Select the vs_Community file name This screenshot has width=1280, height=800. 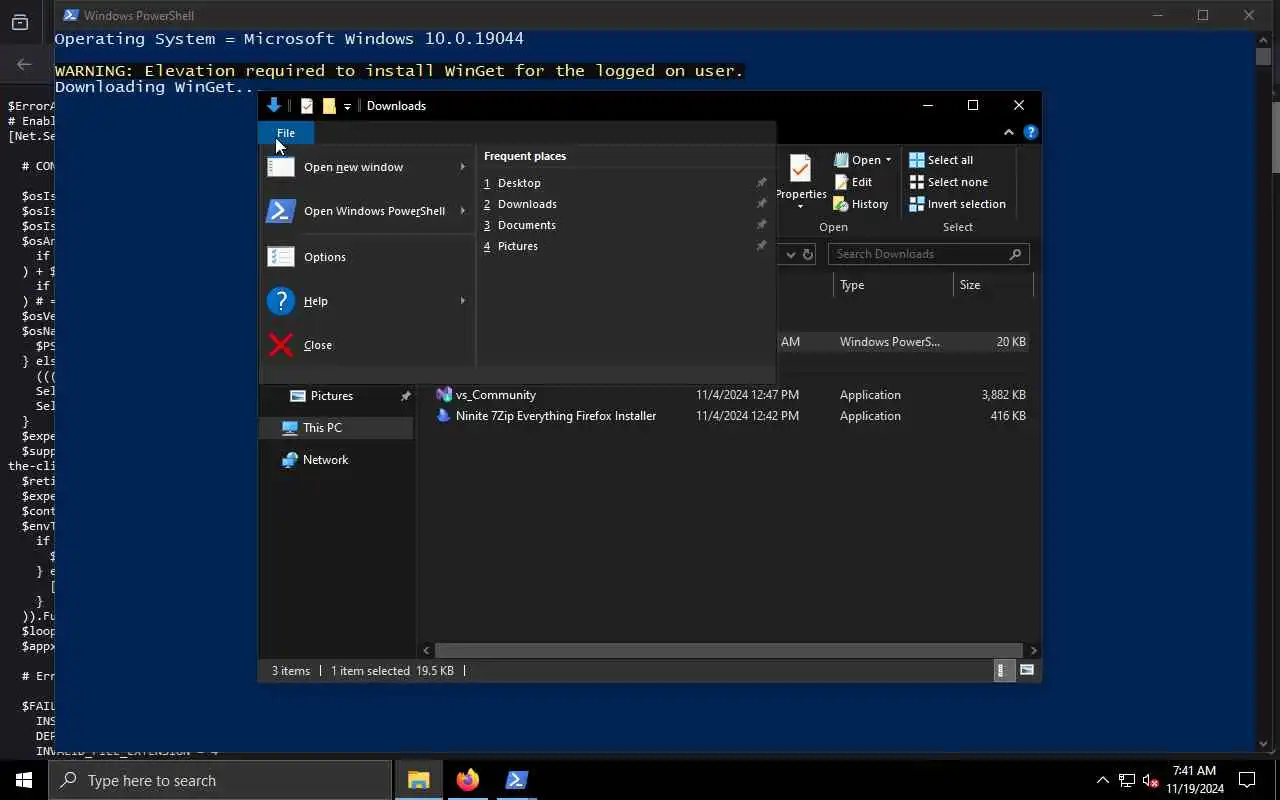[496, 395]
